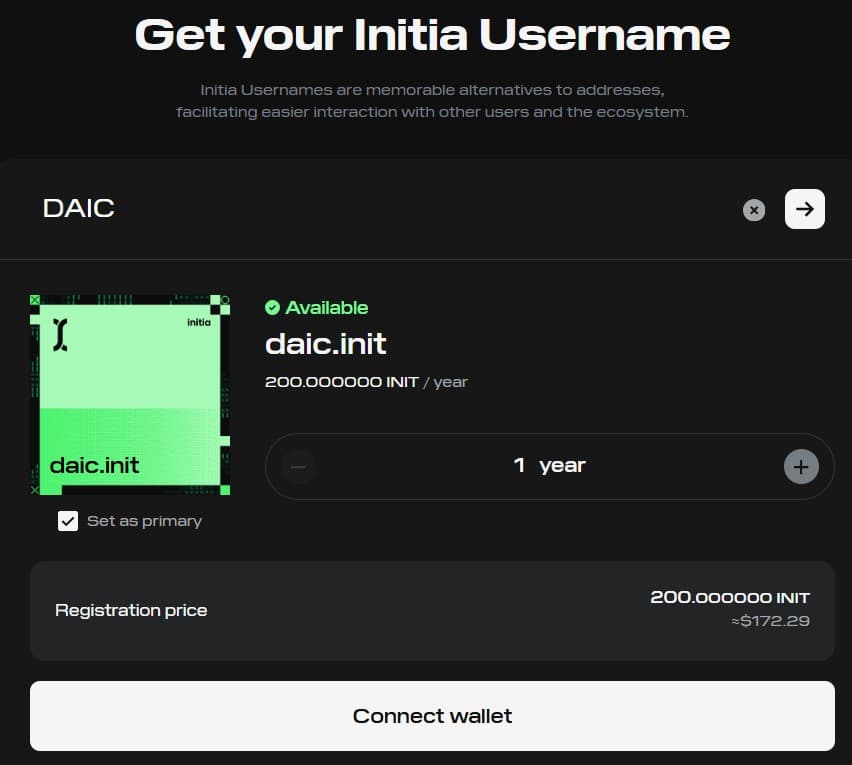Increase registration years with plus button
852x765 pixels.
tap(801, 466)
